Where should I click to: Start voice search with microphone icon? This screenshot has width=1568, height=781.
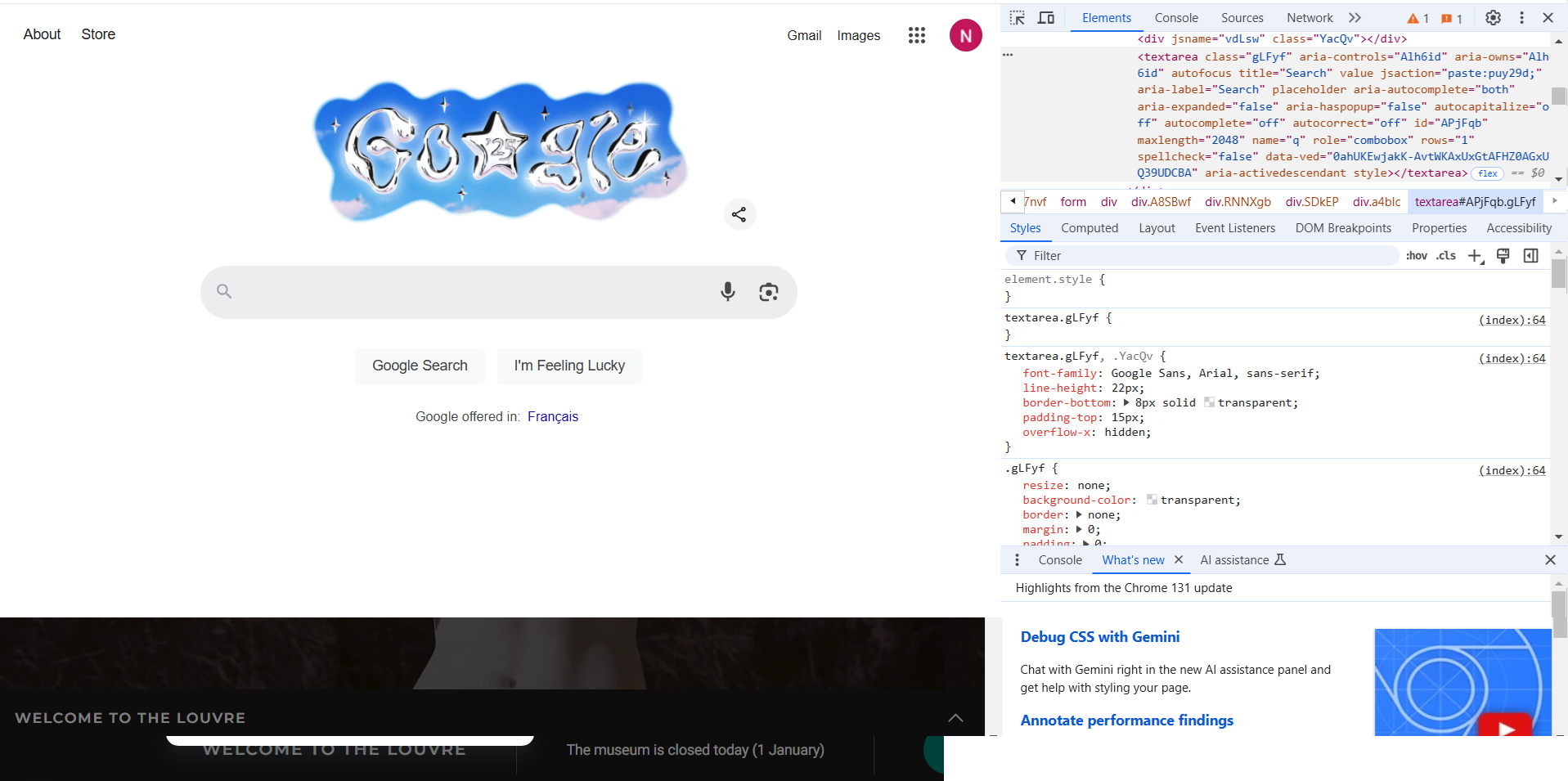[728, 292]
